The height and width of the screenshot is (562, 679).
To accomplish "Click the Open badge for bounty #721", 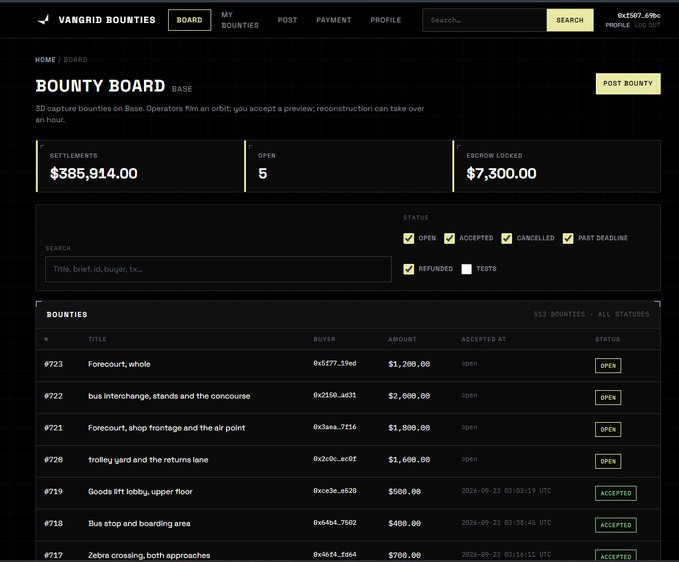I will click(608, 430).
